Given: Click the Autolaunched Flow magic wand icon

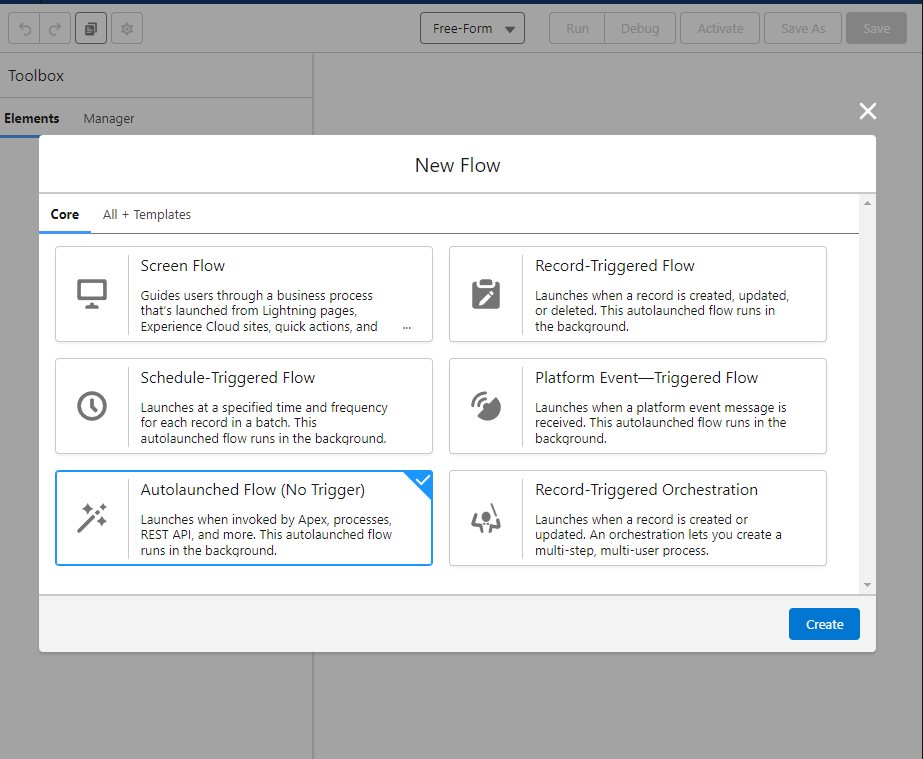Looking at the screenshot, I should coord(92,518).
